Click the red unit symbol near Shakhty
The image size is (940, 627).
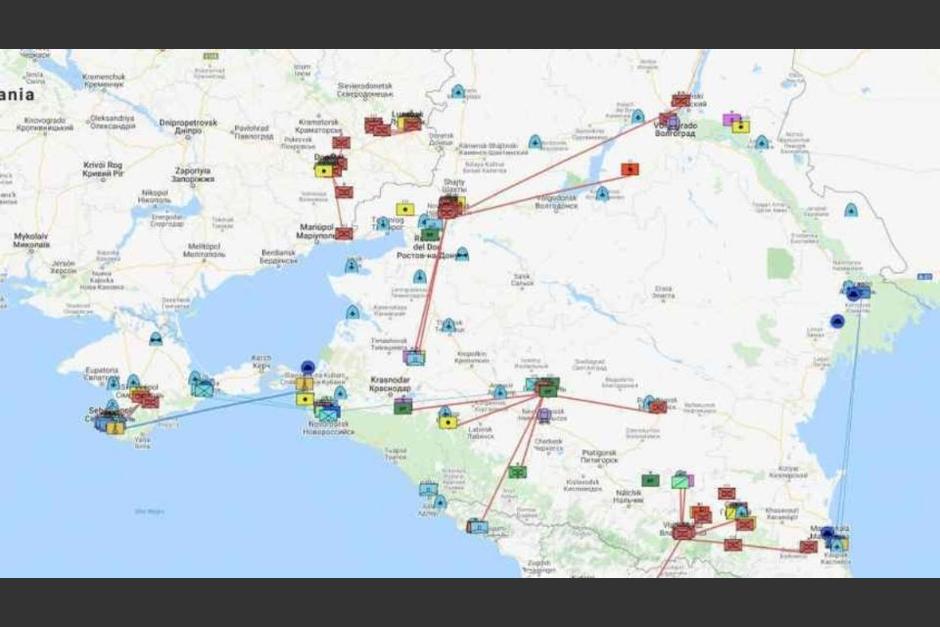tap(447, 208)
